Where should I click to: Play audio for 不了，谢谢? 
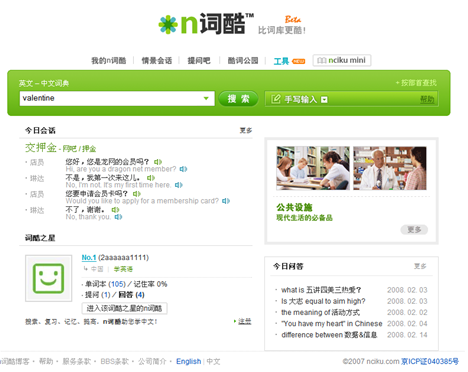[x=115, y=210]
